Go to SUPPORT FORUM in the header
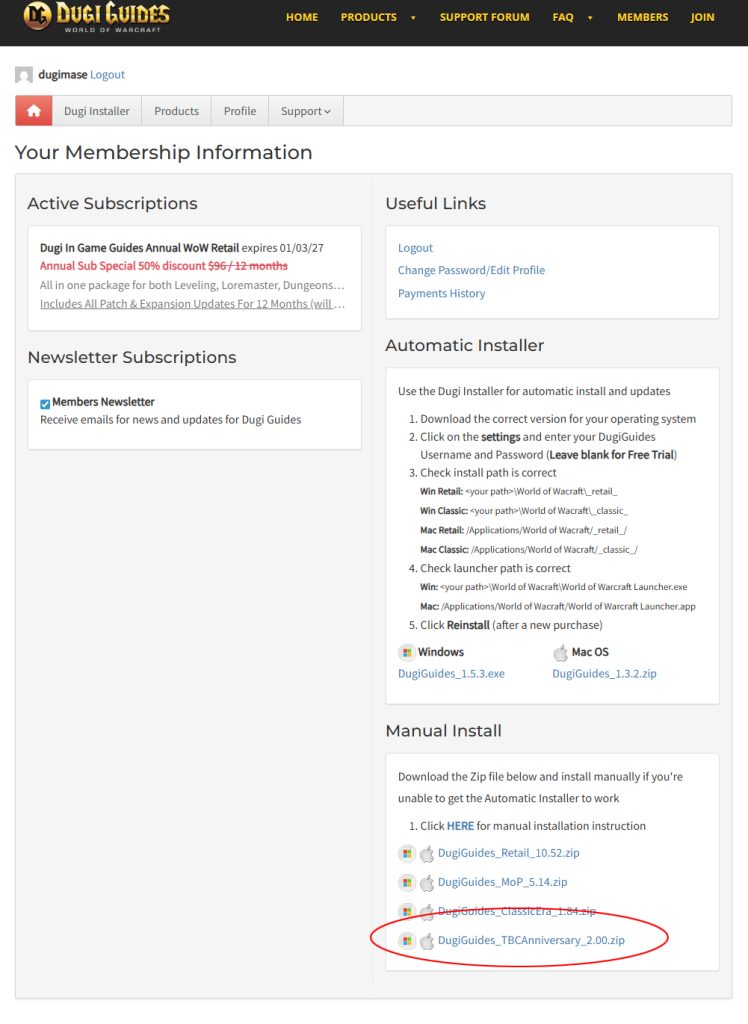 point(484,17)
